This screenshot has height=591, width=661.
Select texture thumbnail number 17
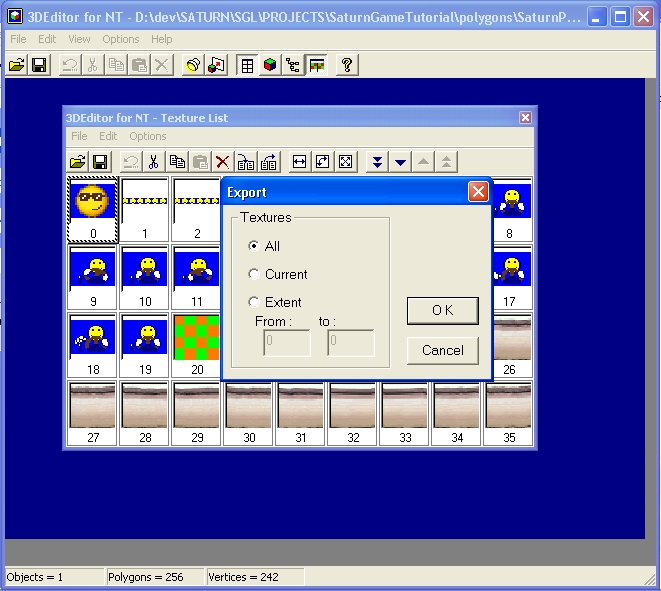click(511, 277)
